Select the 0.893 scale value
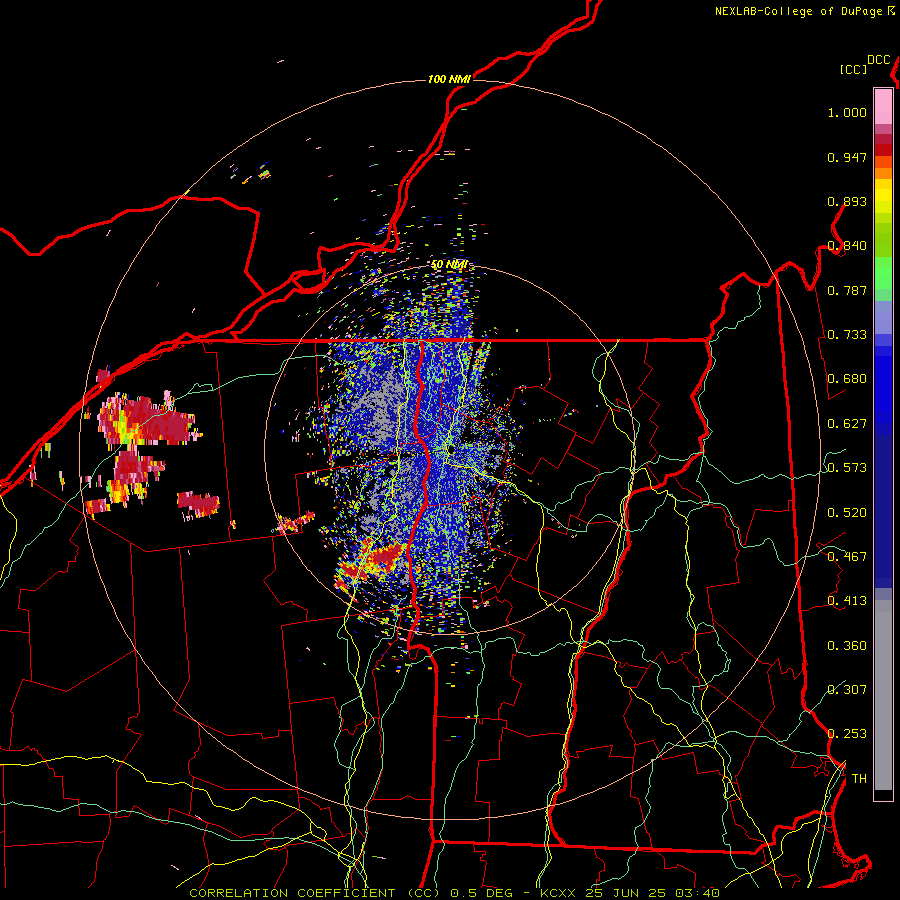This screenshot has height=900, width=900. [x=847, y=201]
